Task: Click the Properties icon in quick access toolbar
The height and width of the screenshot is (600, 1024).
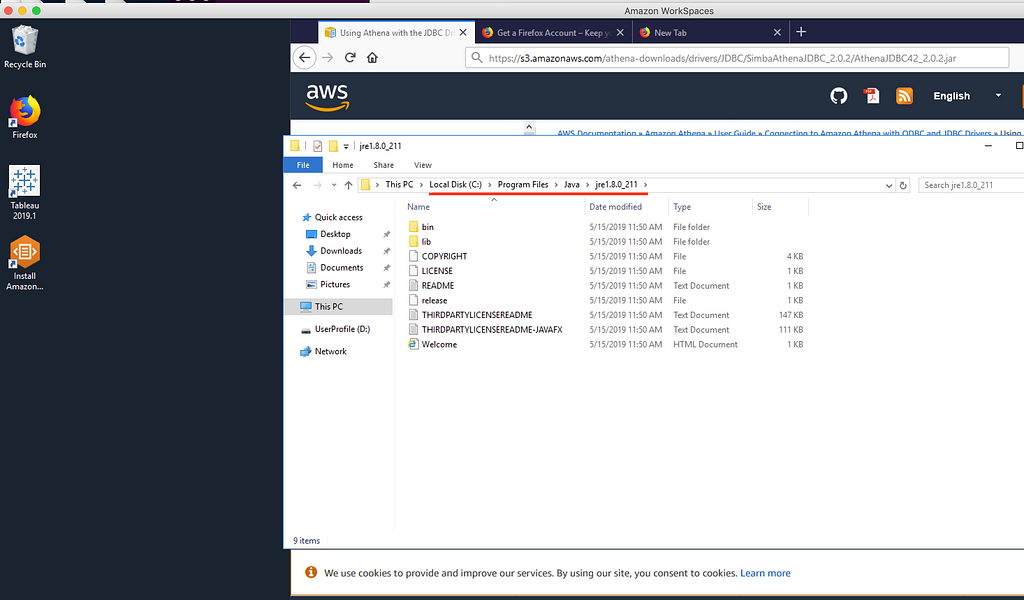Action: point(317,146)
